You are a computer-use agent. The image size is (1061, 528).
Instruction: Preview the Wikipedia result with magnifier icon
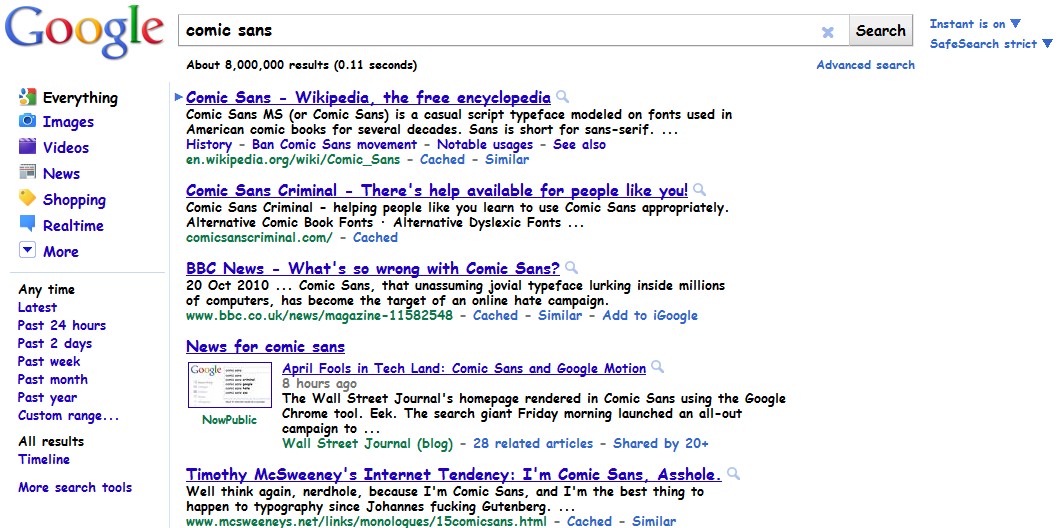563,97
